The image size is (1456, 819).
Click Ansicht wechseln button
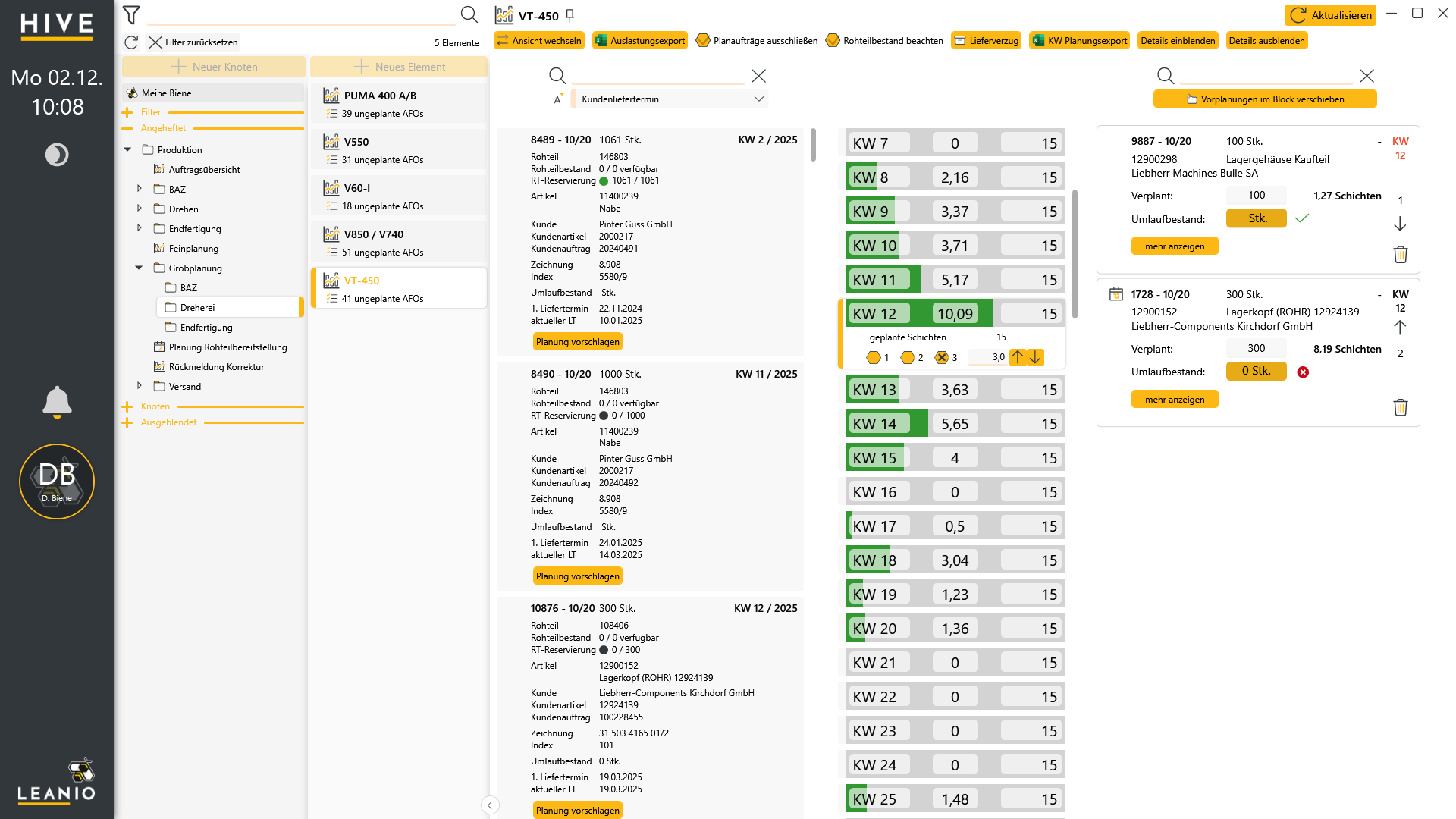539,41
